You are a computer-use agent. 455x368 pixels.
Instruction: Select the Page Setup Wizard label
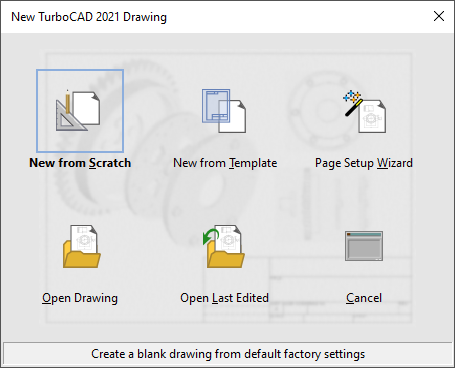point(364,163)
